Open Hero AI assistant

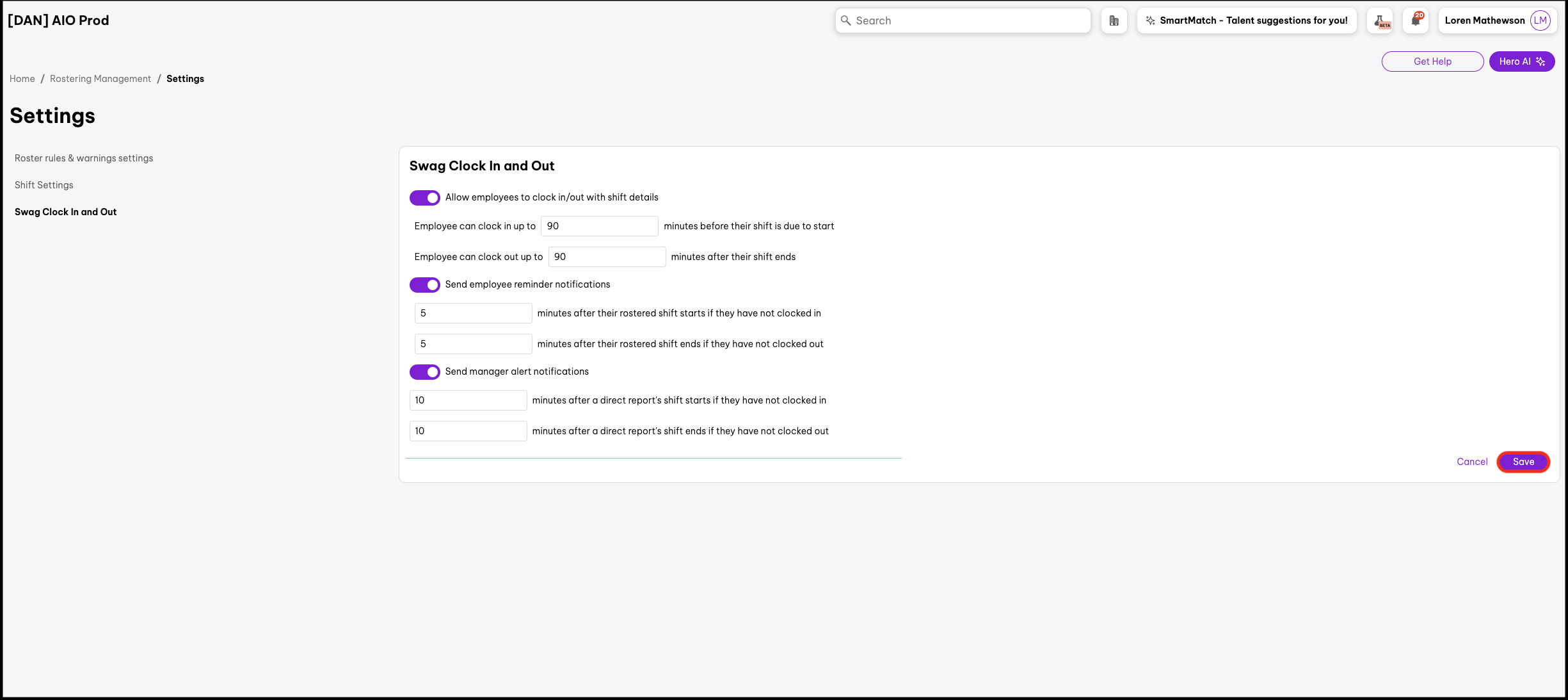(x=1521, y=61)
